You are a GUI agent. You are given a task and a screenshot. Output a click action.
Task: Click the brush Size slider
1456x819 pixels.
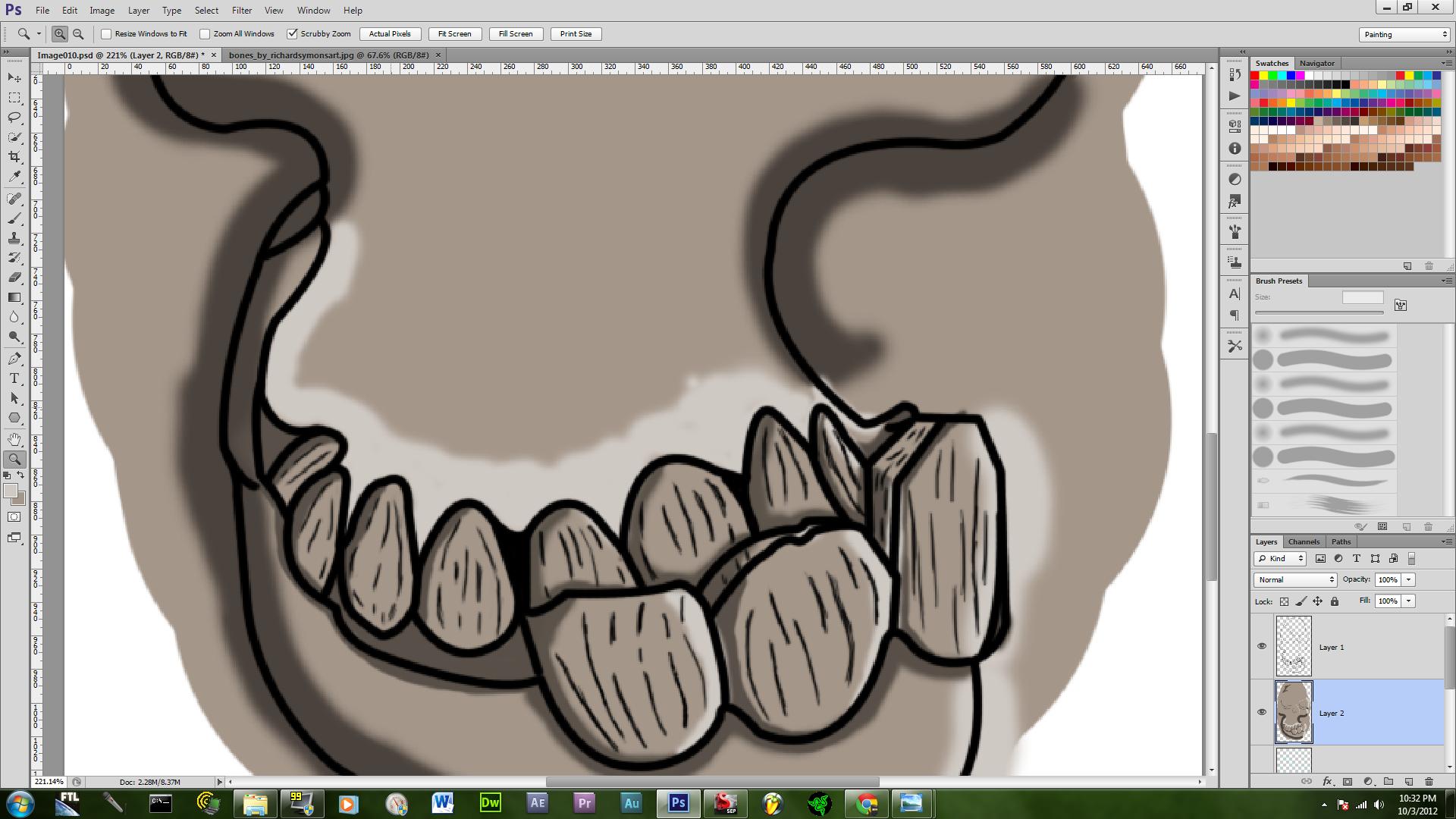coord(1319,312)
